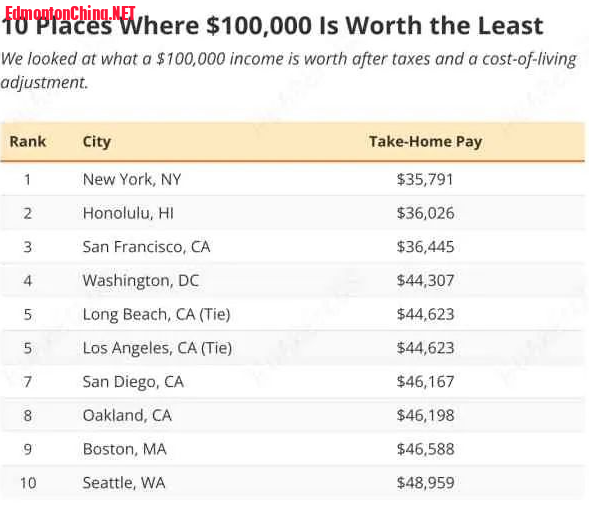Select the Washington, DC entry
589x509 pixels.
pyautogui.click(x=140, y=281)
